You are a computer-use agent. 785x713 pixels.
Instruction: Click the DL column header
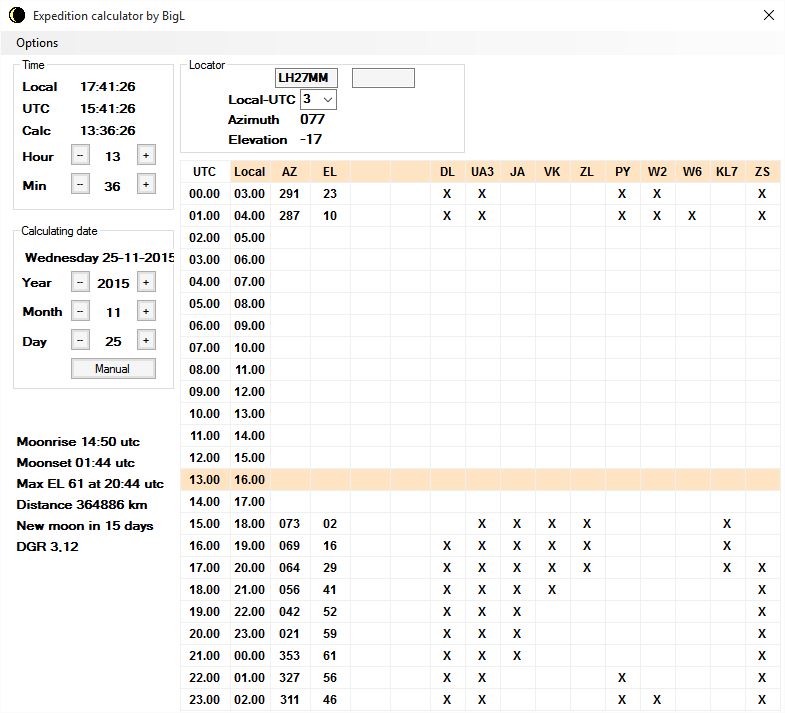click(x=447, y=172)
